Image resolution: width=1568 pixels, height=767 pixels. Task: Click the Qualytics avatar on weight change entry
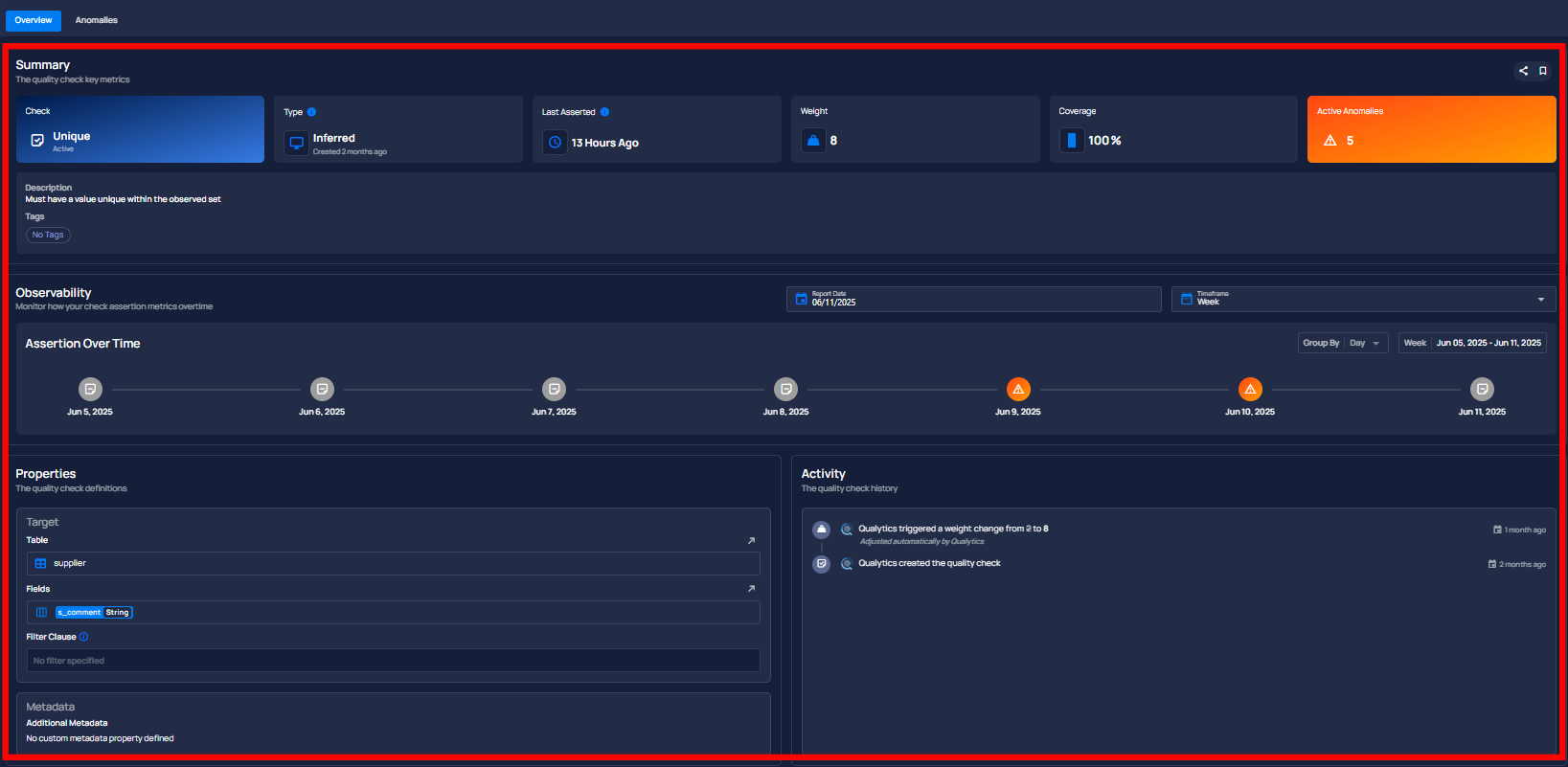coord(847,530)
